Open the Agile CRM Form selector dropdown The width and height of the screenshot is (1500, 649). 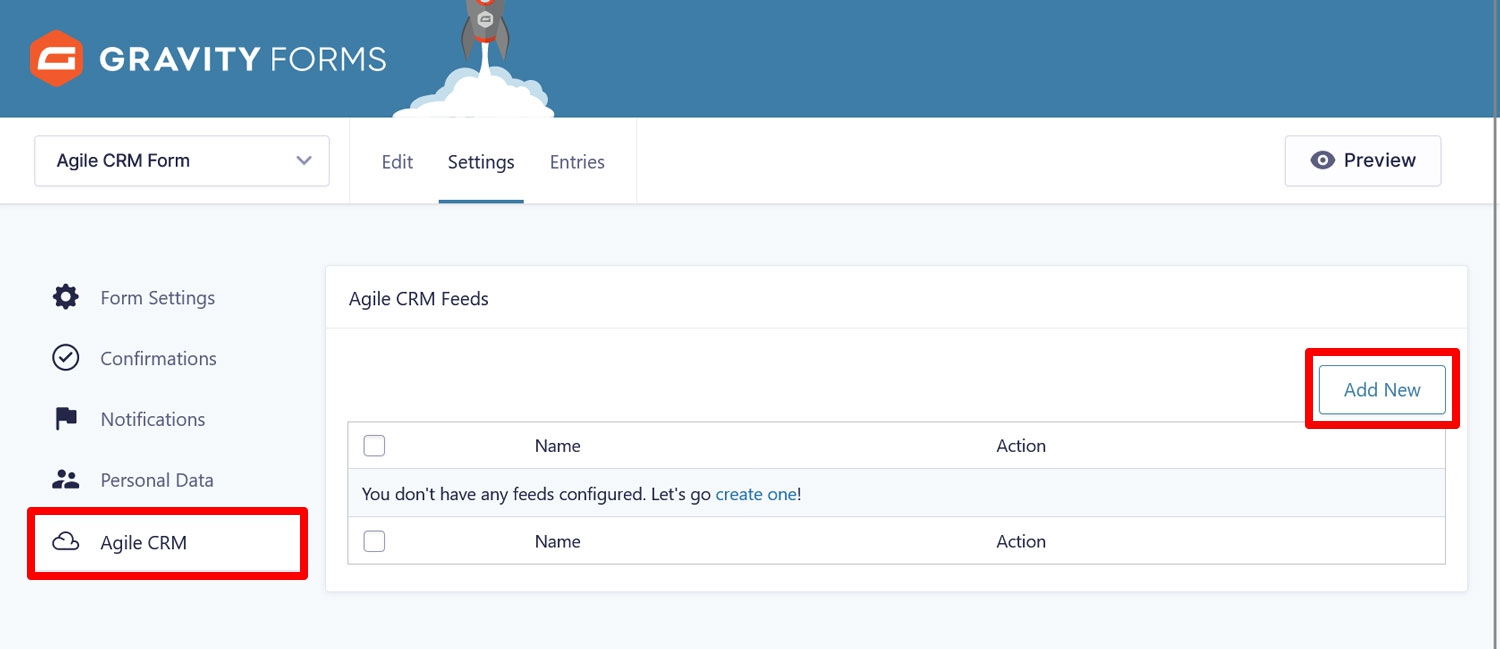tap(182, 161)
